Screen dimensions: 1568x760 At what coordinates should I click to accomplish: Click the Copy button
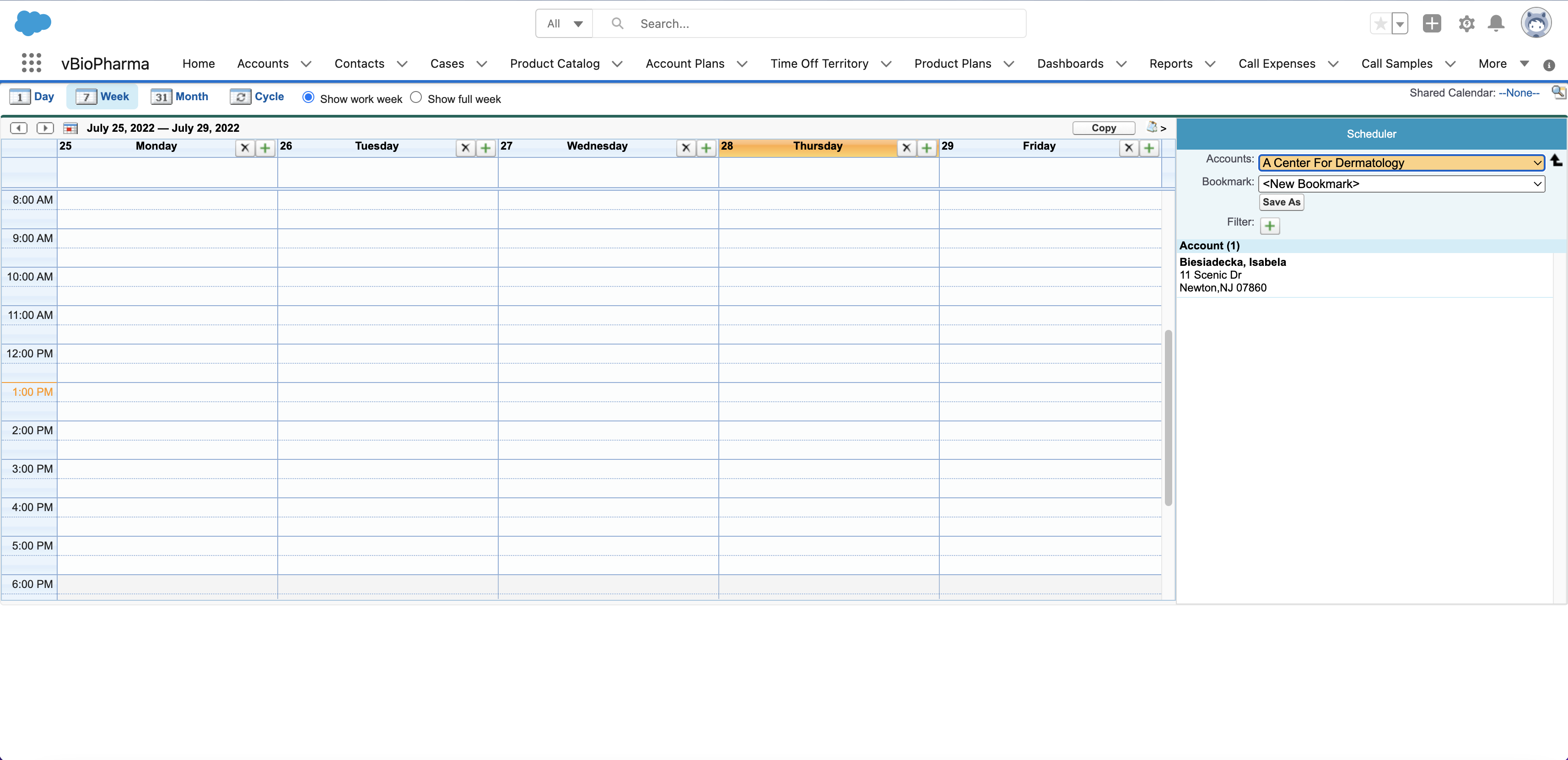coord(1103,128)
